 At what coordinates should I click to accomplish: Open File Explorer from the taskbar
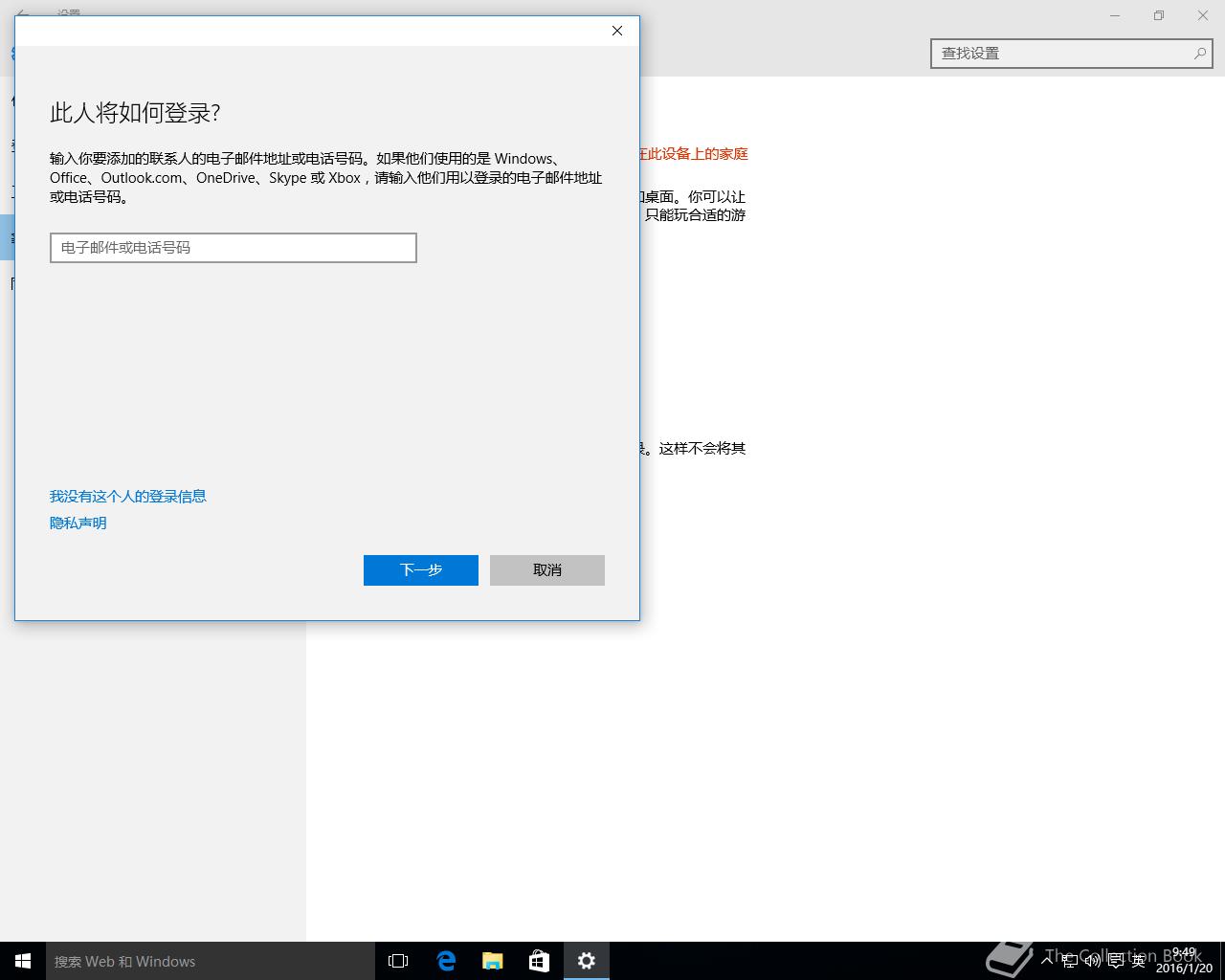click(493, 961)
